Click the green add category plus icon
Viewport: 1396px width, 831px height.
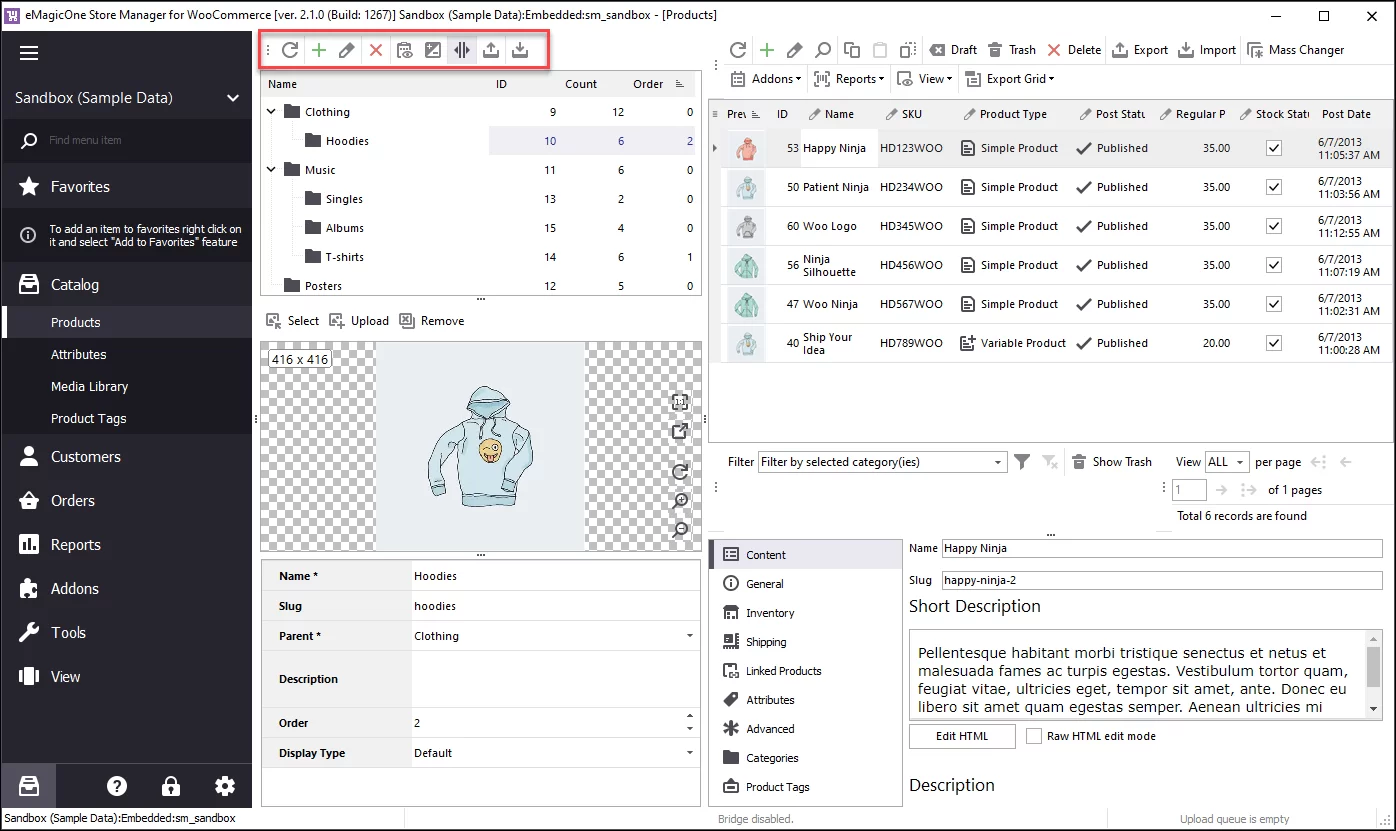(x=319, y=50)
